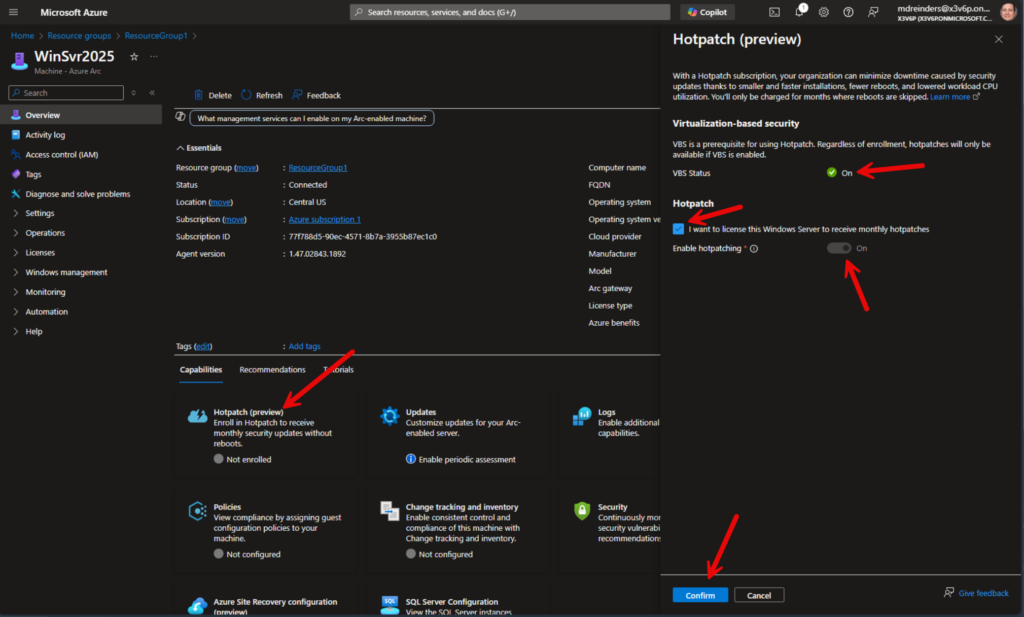Click the sidebar Search field
This screenshot has width=1024, height=617.
66,93
